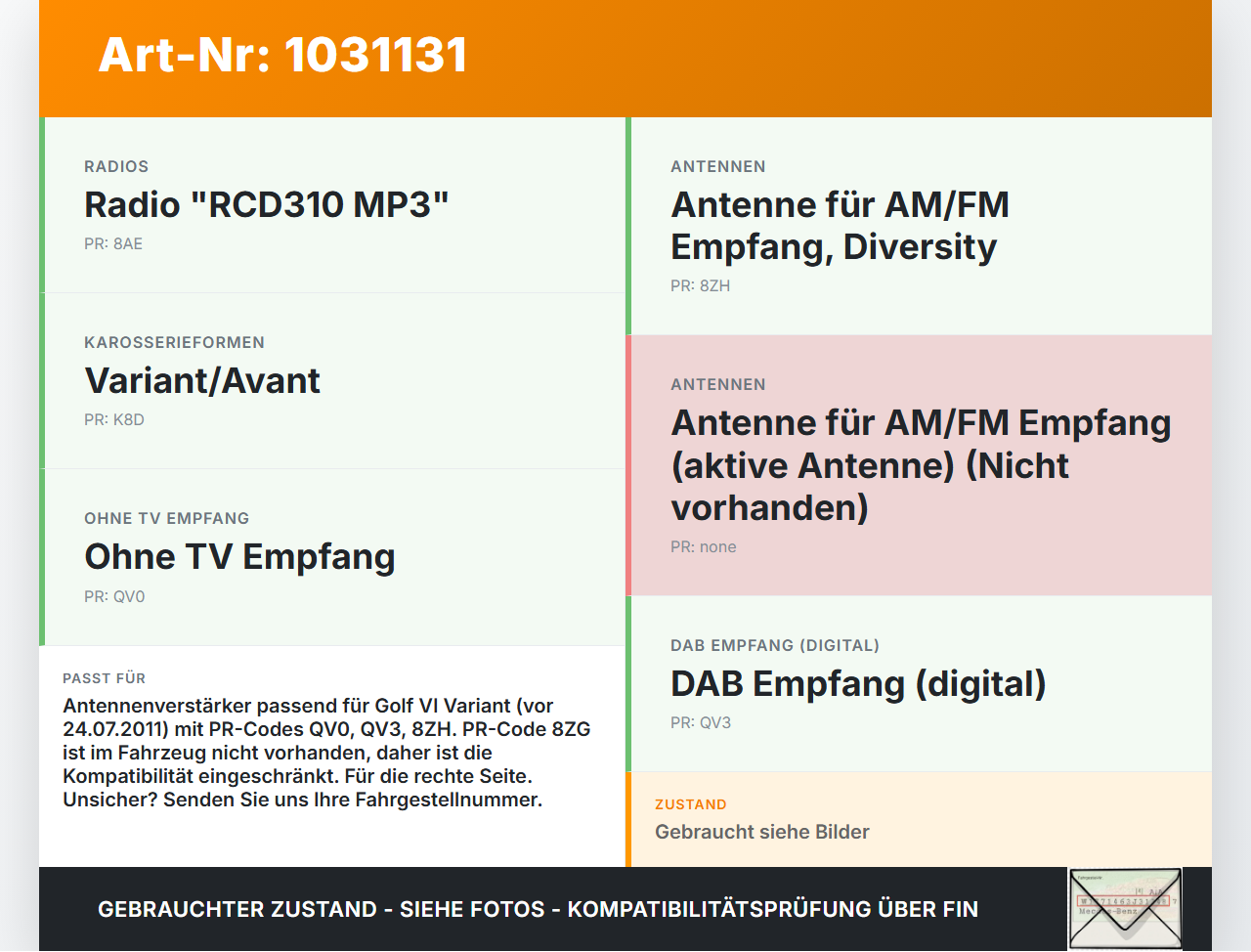Click the "KAROSSERIEFORMEN" category label
This screenshot has height=952, width=1251.
click(174, 343)
